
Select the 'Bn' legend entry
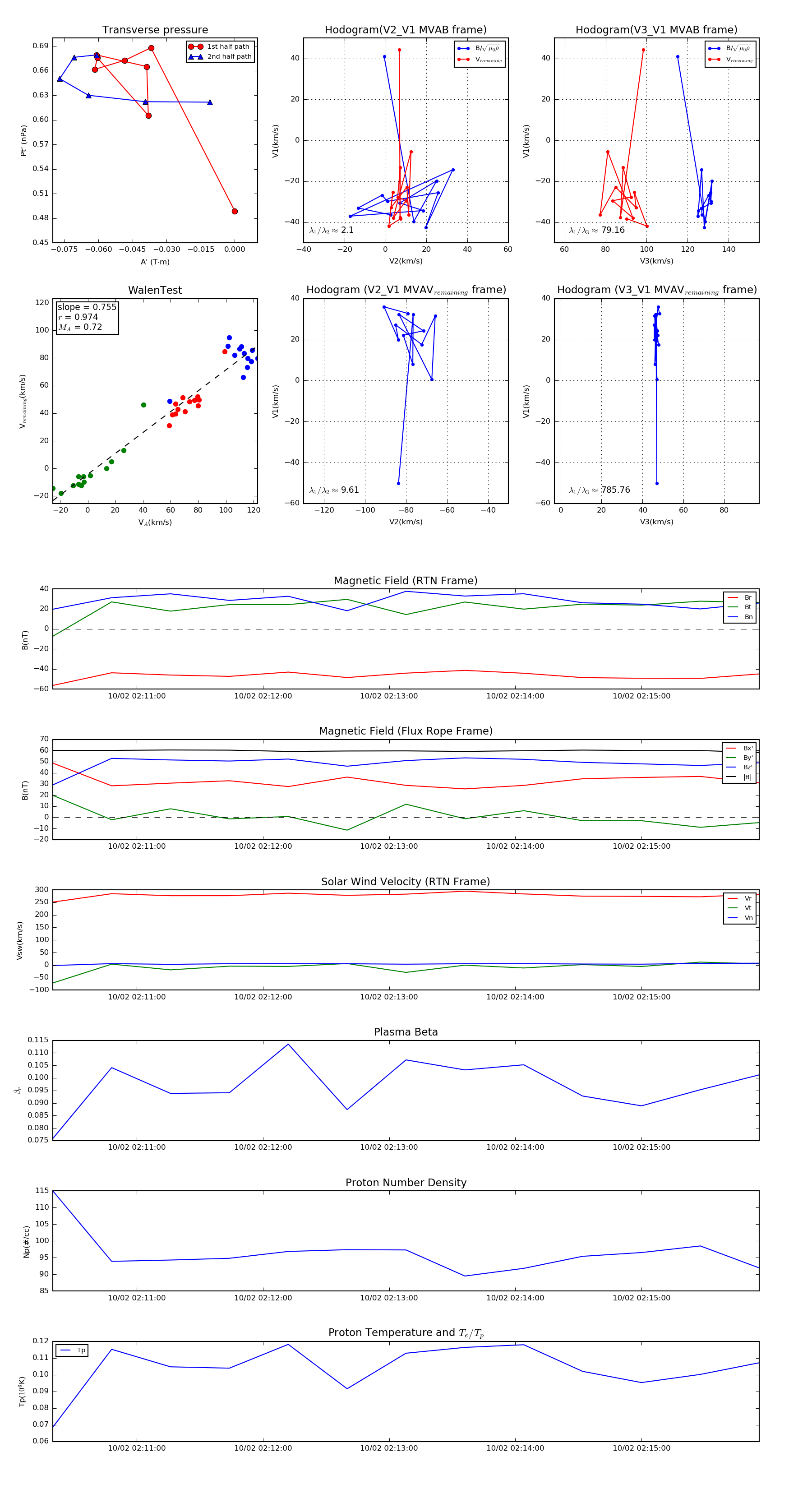pos(740,617)
